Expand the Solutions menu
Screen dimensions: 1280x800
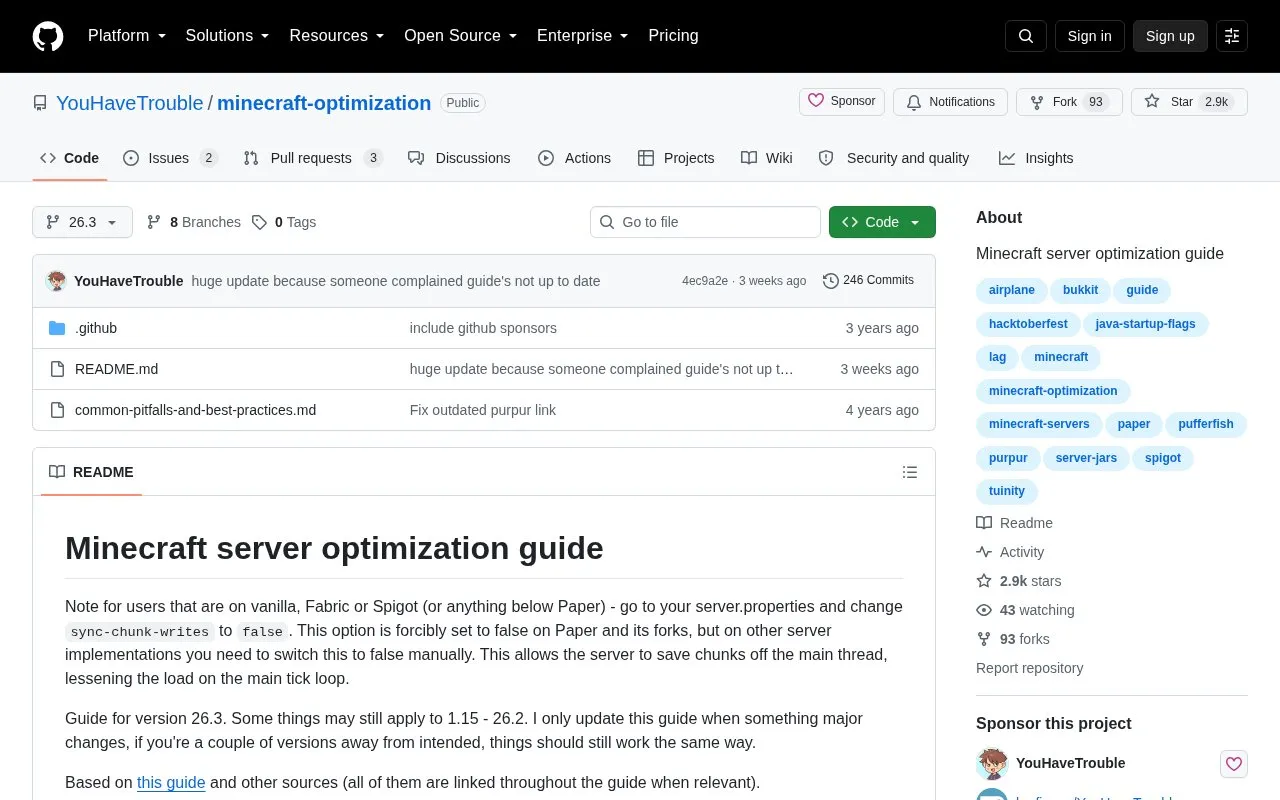pyautogui.click(x=228, y=36)
